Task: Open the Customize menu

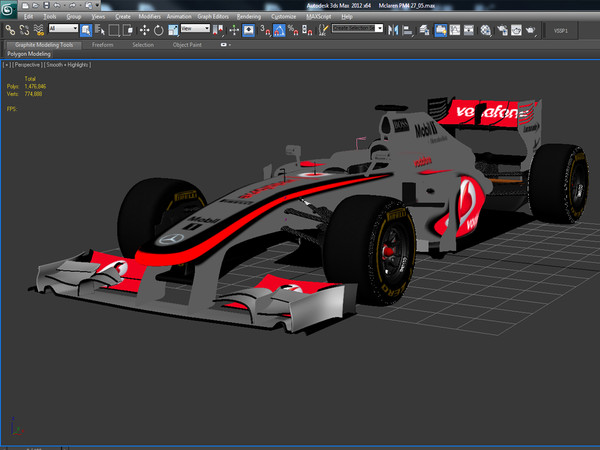Action: [283, 16]
